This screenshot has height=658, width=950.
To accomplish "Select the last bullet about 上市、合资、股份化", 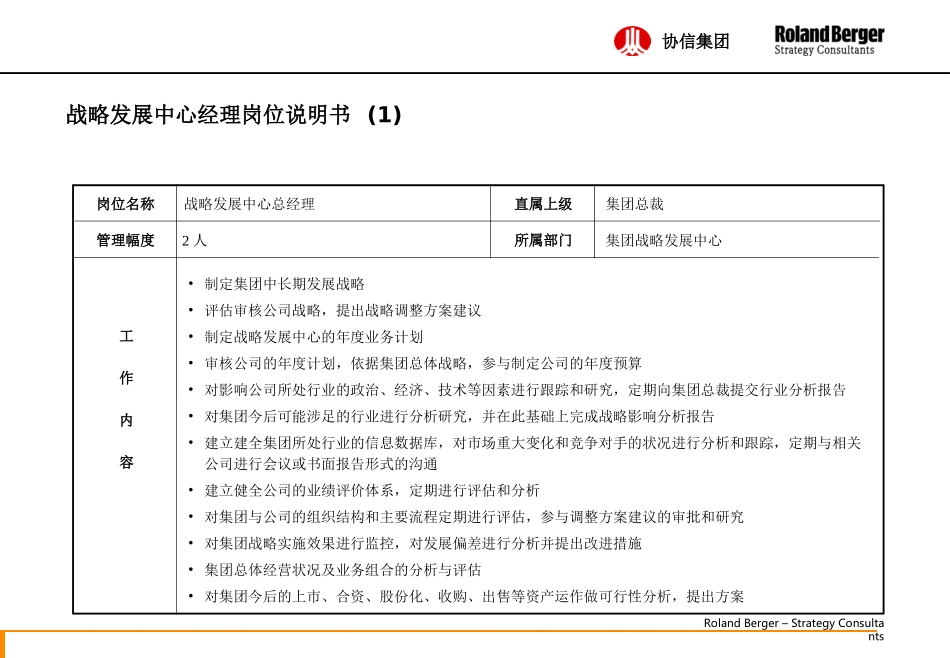I will click(x=474, y=597).
